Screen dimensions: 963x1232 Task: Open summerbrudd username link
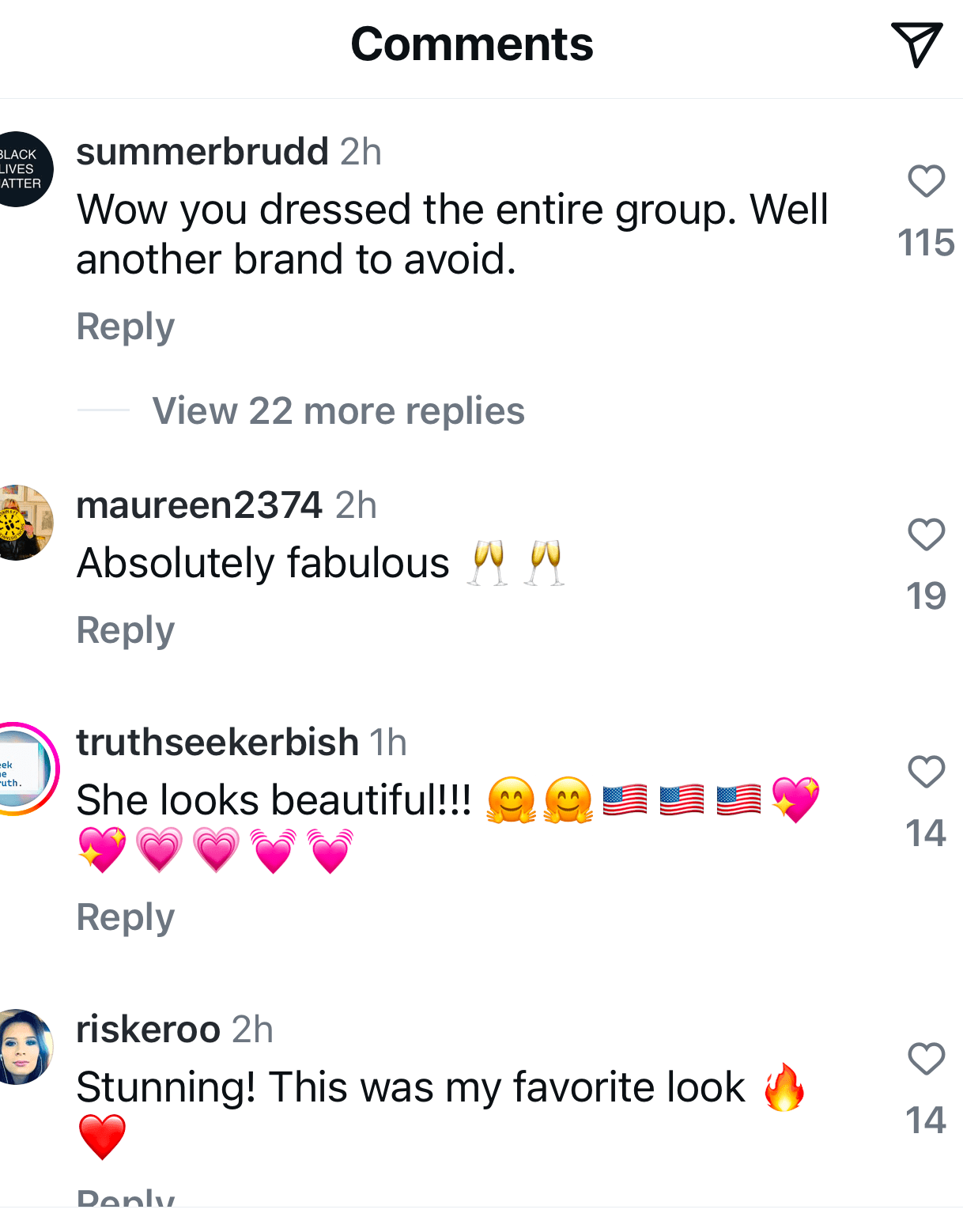click(x=202, y=151)
